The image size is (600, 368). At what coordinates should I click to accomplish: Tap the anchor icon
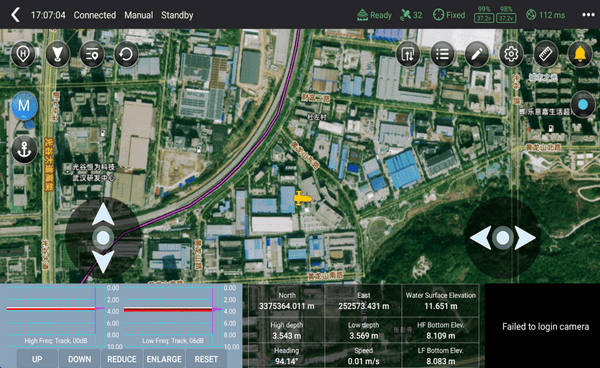pyautogui.click(x=24, y=150)
